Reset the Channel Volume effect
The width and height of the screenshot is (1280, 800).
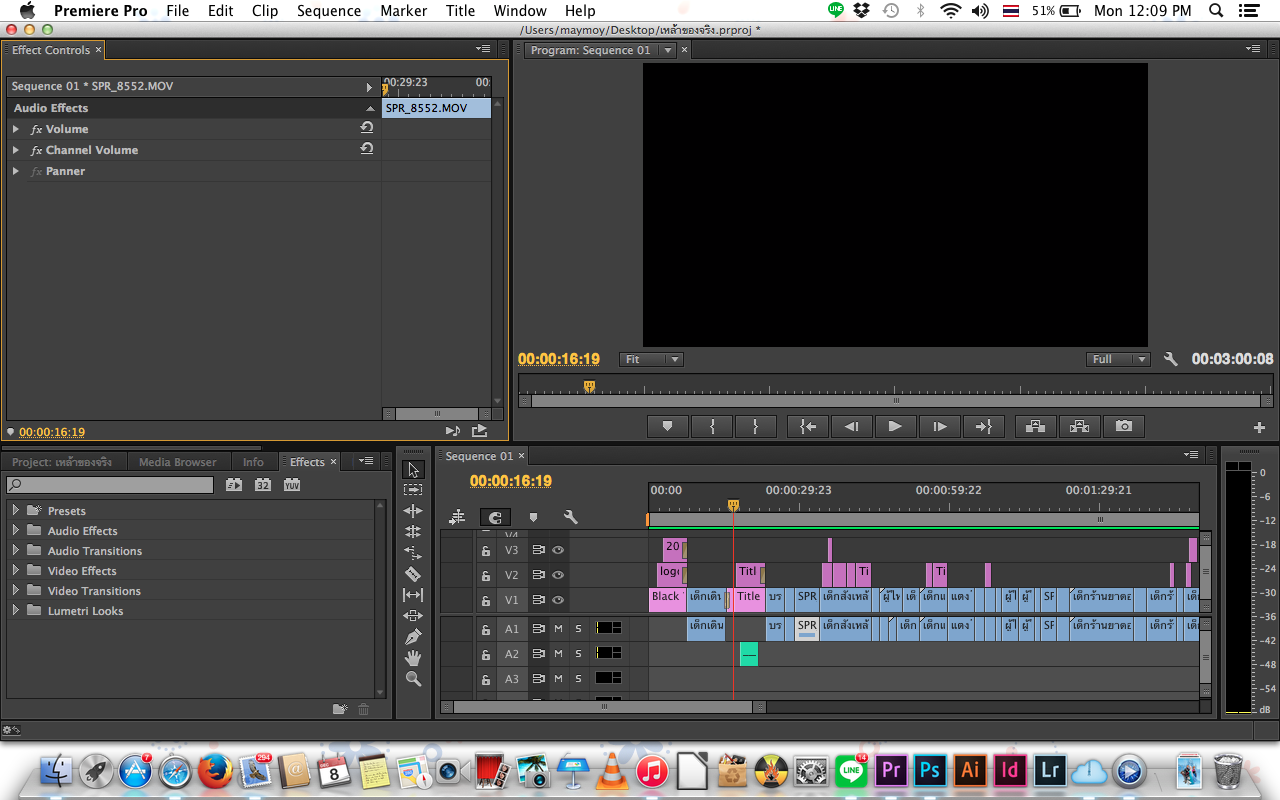(367, 149)
